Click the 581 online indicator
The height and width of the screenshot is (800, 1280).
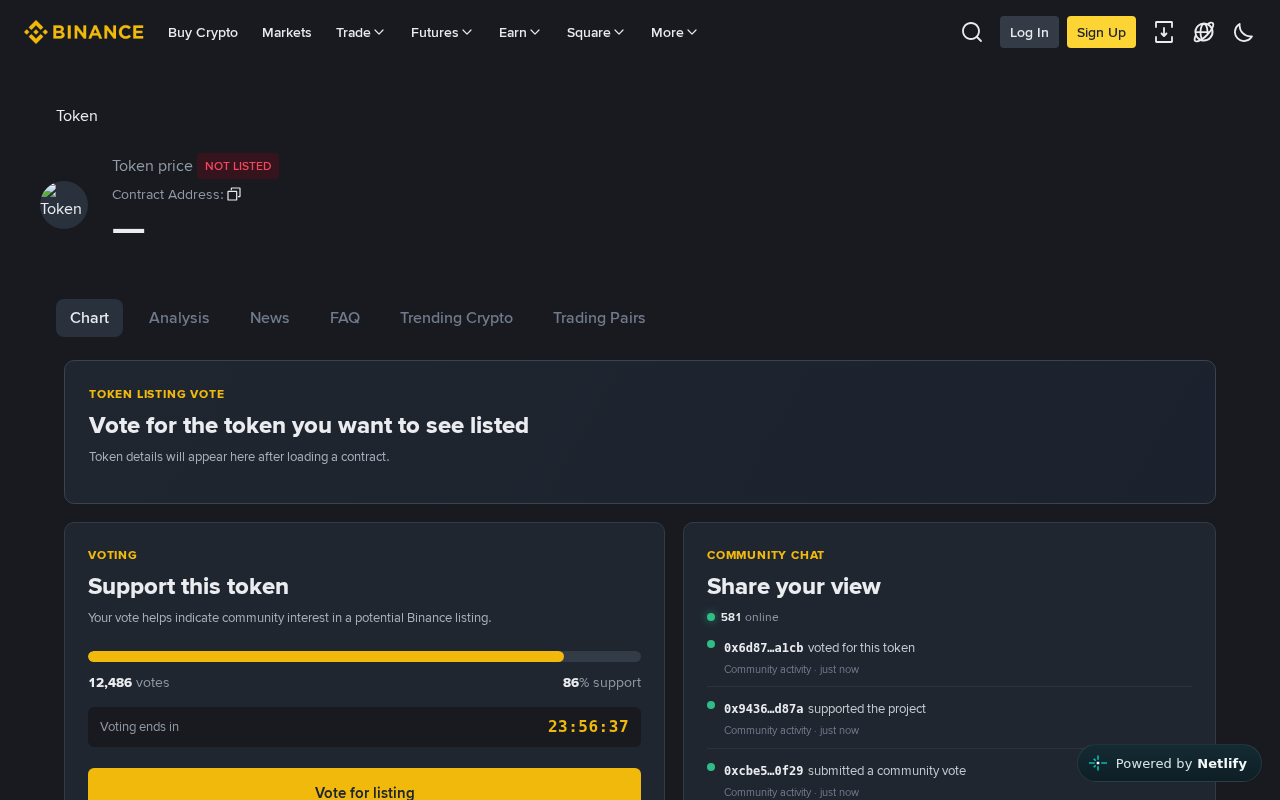(x=743, y=617)
